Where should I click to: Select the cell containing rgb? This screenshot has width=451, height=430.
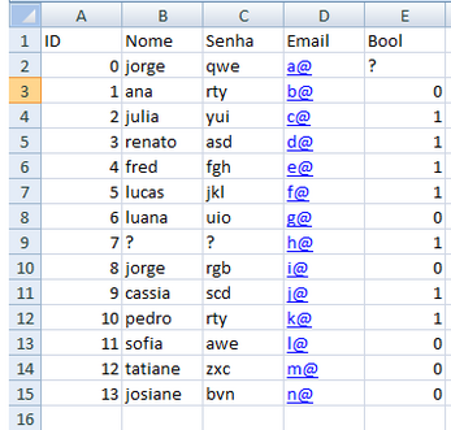[243, 267]
